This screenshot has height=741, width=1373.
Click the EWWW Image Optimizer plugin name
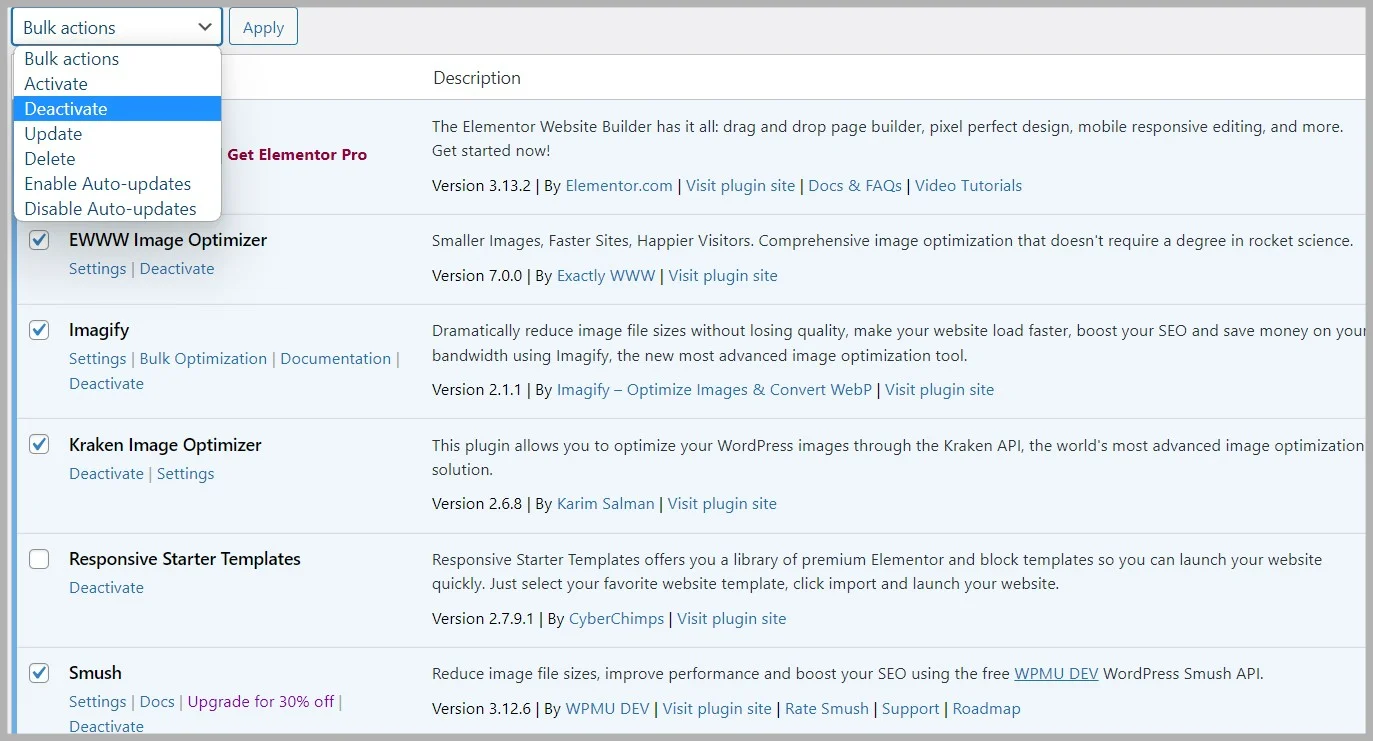pos(168,240)
